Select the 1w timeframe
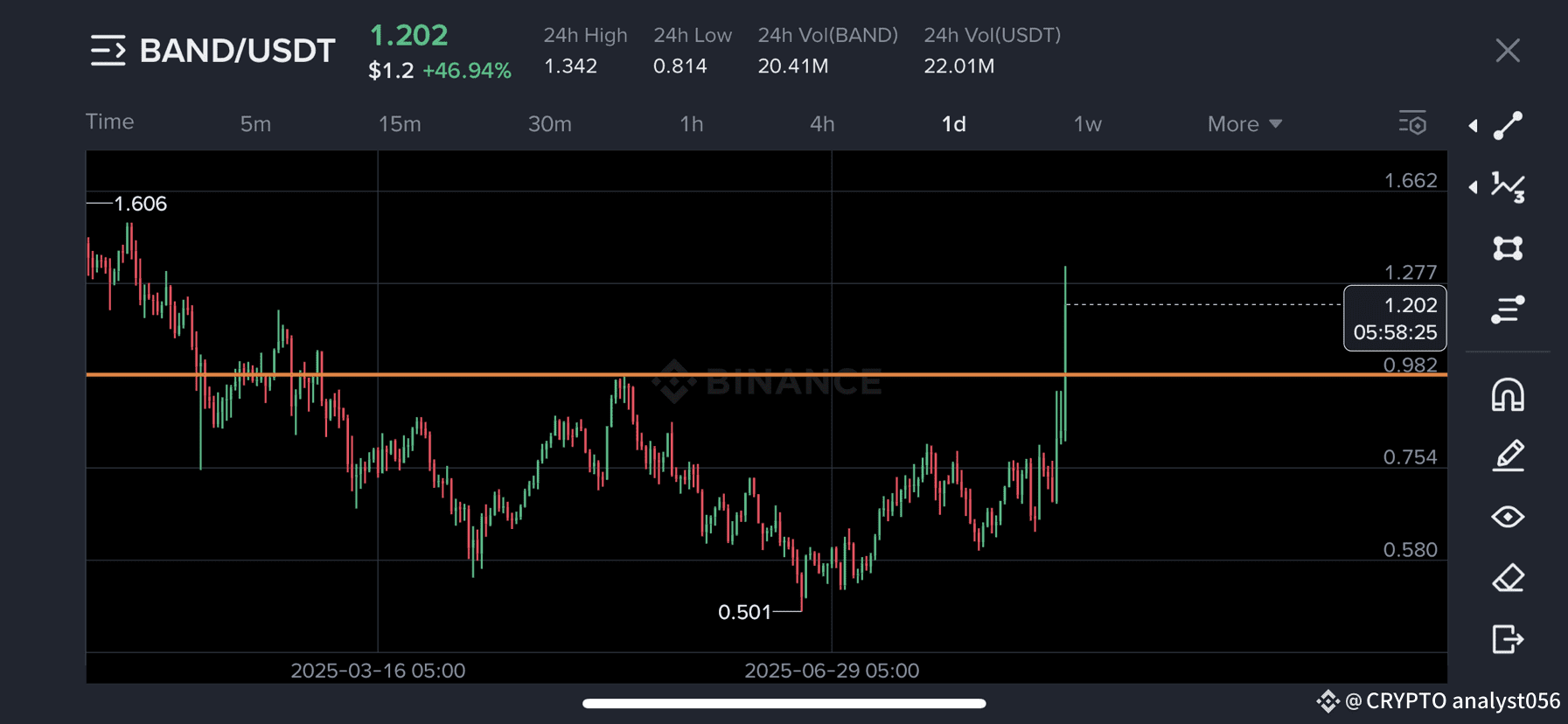Viewport: 1568px width, 724px height. 1087,124
